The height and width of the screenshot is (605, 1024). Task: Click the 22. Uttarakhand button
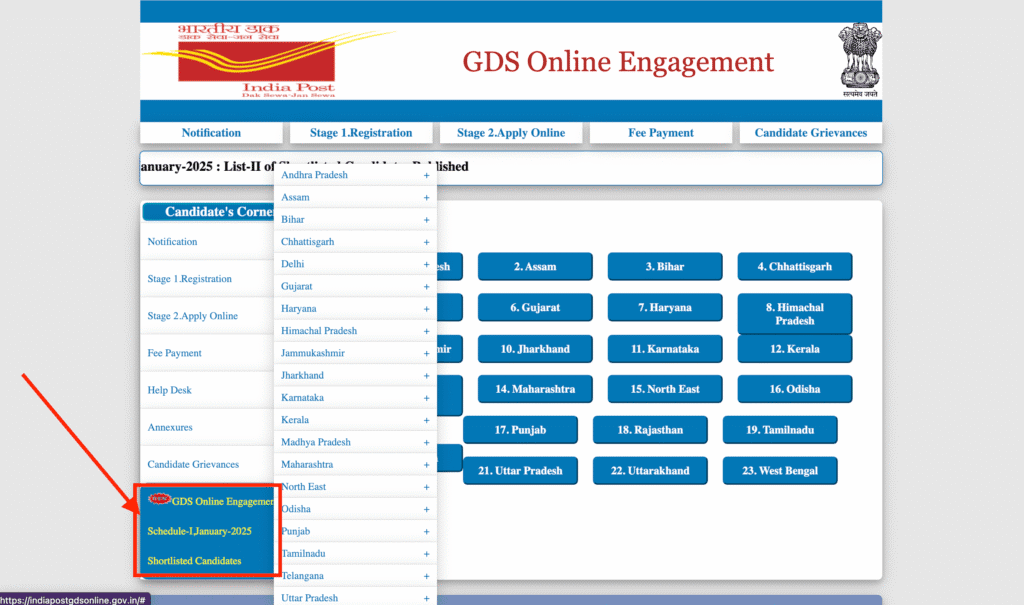[650, 470]
